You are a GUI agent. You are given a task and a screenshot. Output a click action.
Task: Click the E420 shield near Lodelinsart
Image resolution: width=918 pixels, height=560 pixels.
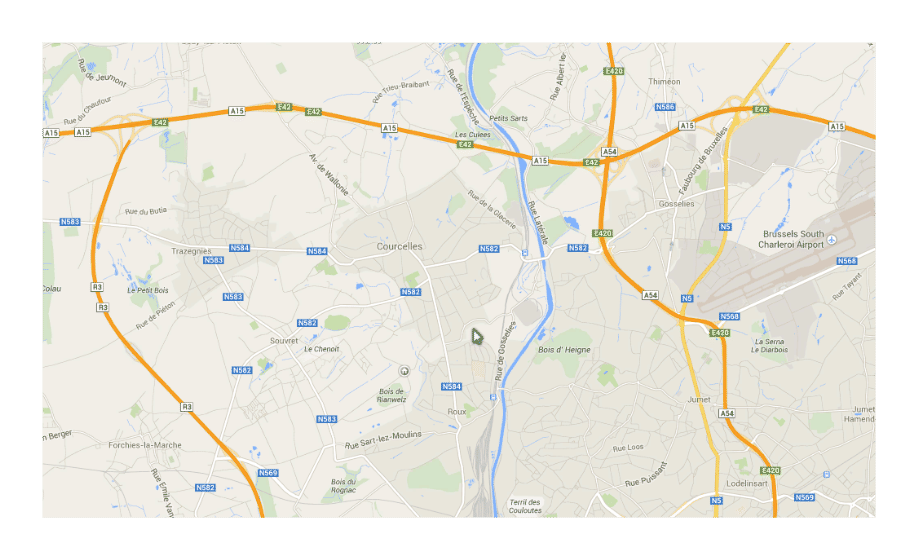[770, 470]
